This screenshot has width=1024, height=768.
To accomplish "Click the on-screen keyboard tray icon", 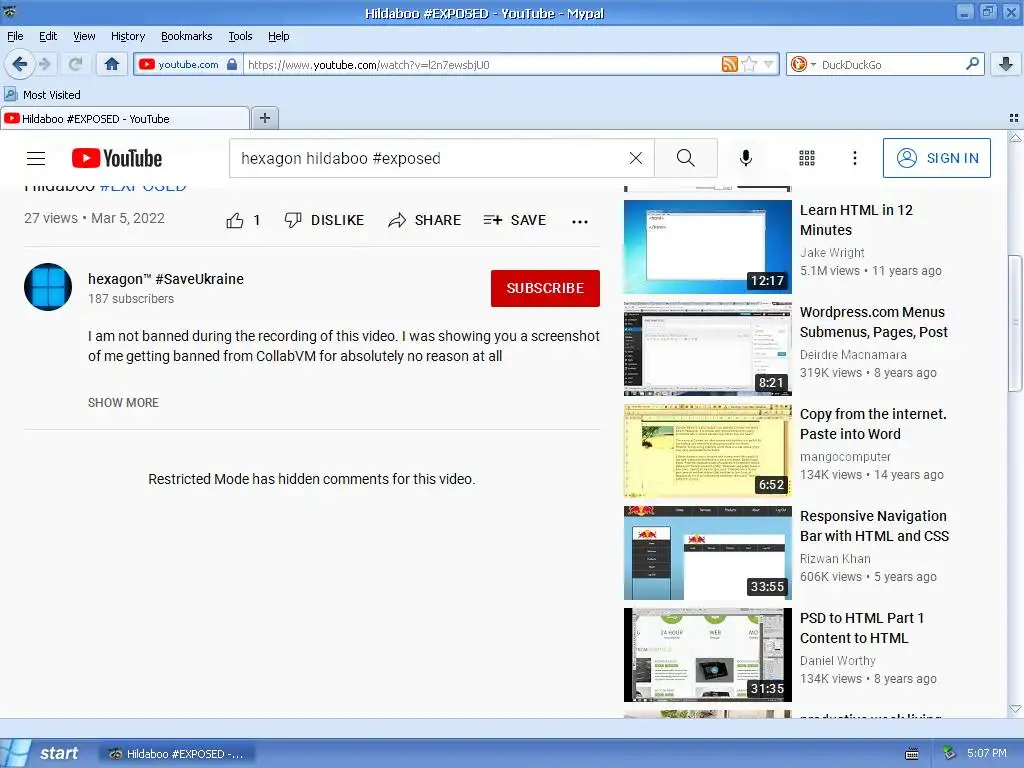I will click(x=912, y=754).
